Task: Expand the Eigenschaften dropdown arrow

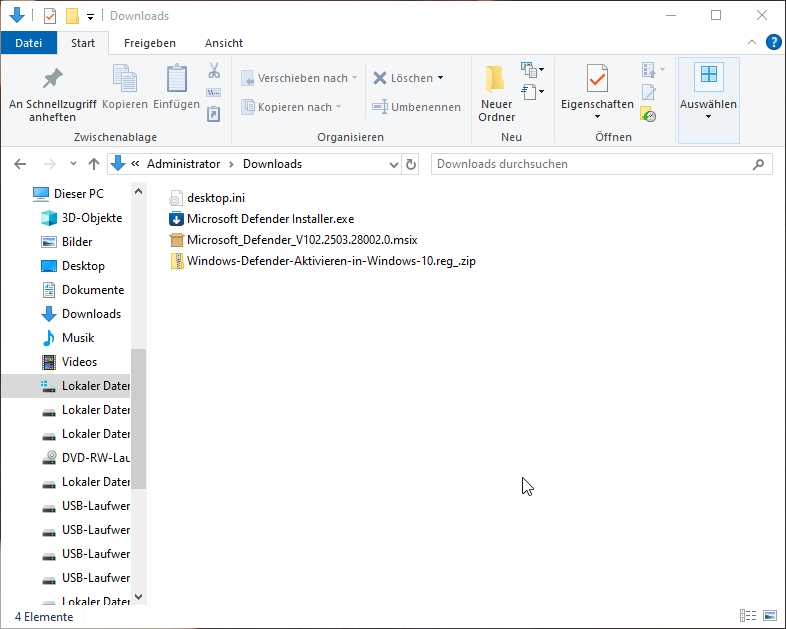Action: (597, 117)
